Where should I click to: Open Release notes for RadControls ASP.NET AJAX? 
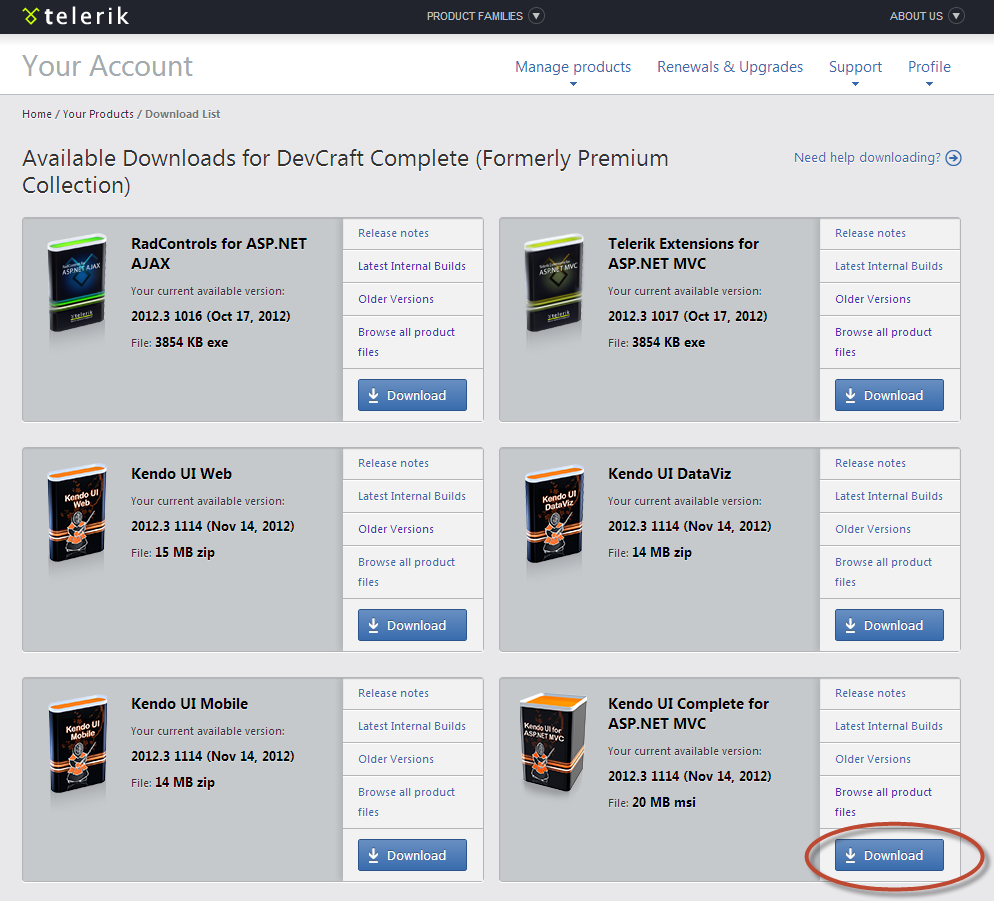click(394, 233)
